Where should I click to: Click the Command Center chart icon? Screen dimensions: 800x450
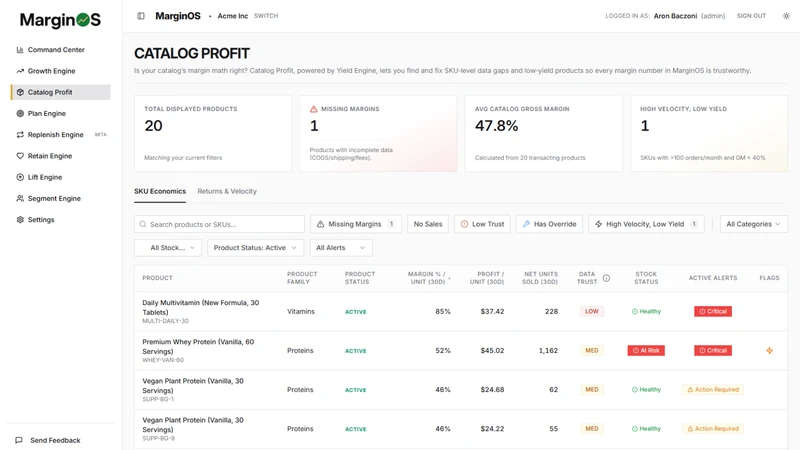pos(20,49)
